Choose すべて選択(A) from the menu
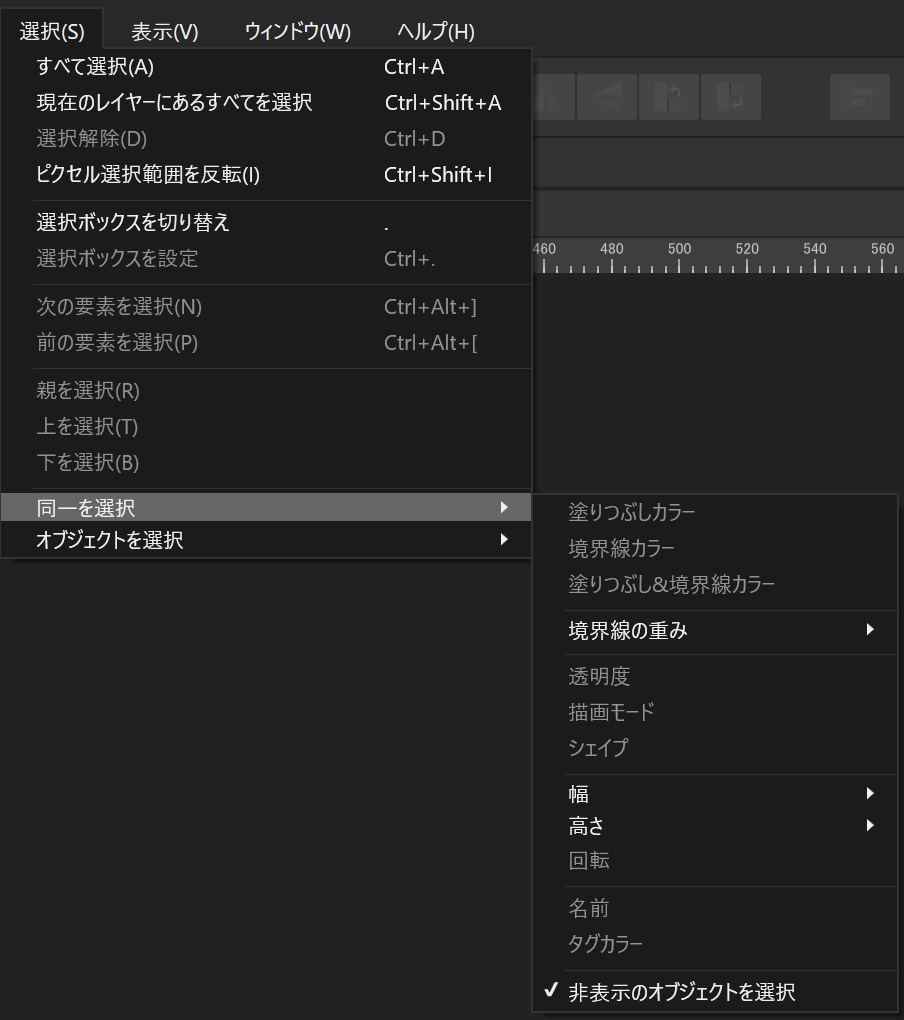 click(94, 67)
